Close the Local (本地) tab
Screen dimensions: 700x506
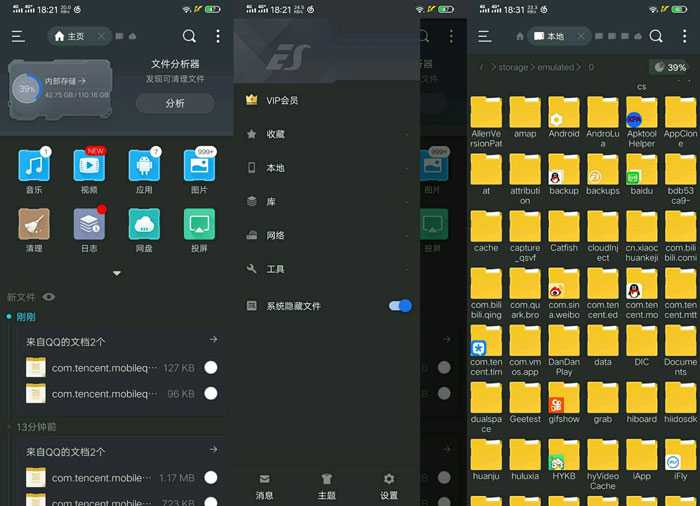[x=581, y=36]
